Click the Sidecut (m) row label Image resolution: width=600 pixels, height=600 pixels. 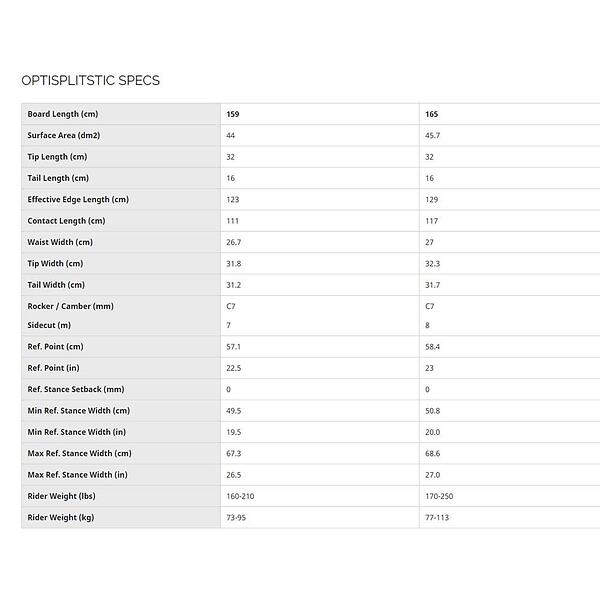click(x=49, y=325)
